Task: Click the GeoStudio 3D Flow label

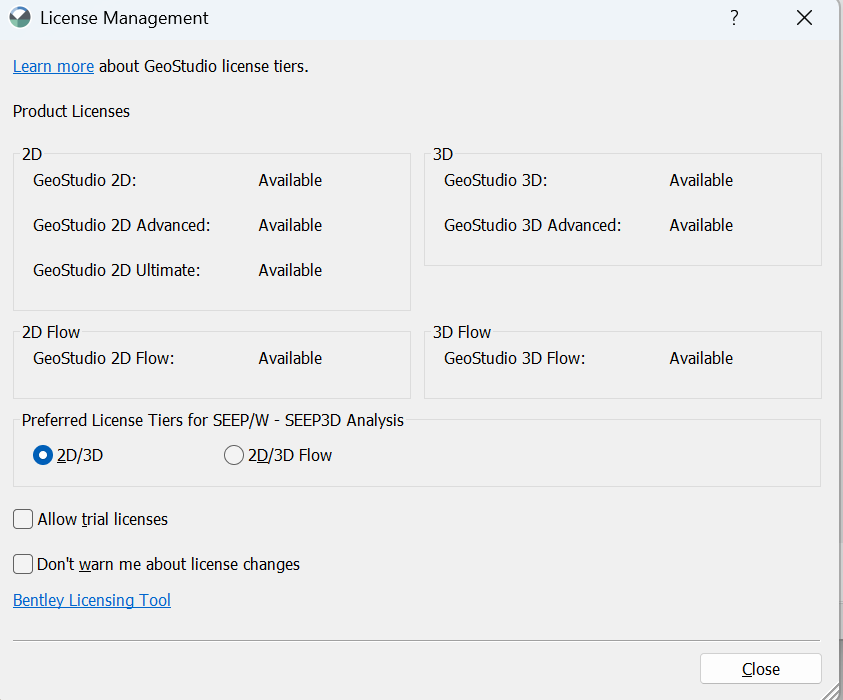Action: coord(514,358)
